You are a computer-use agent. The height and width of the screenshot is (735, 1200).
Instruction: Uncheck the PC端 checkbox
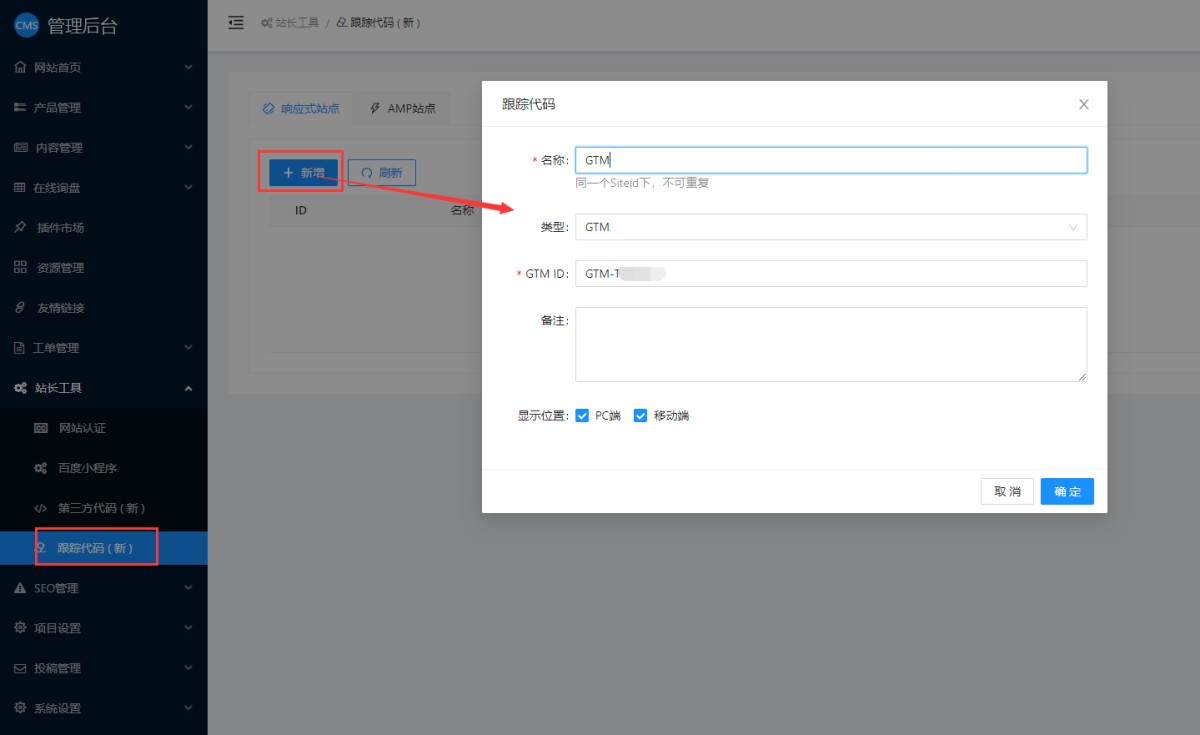click(583, 416)
